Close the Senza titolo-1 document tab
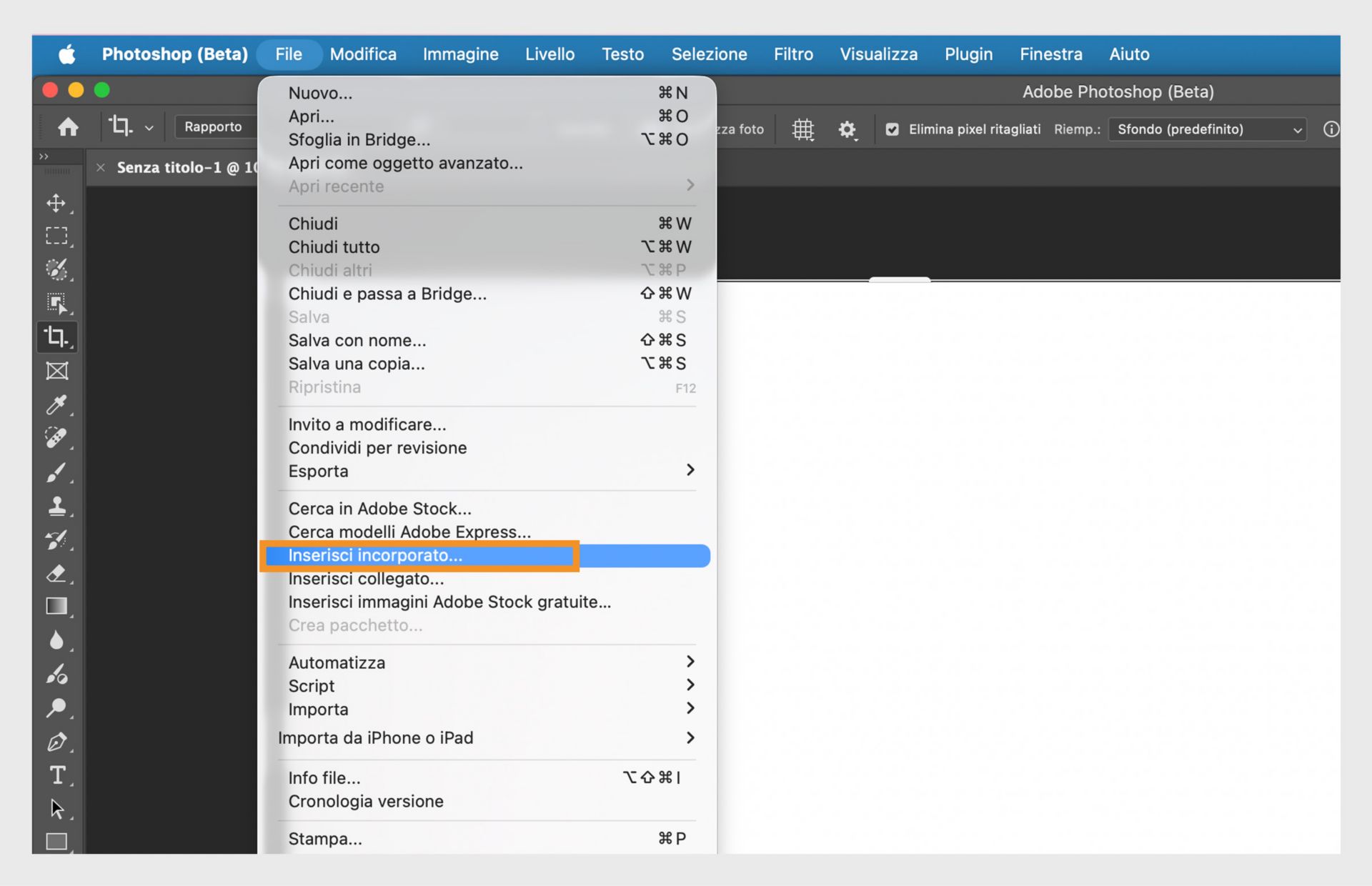 [x=100, y=167]
